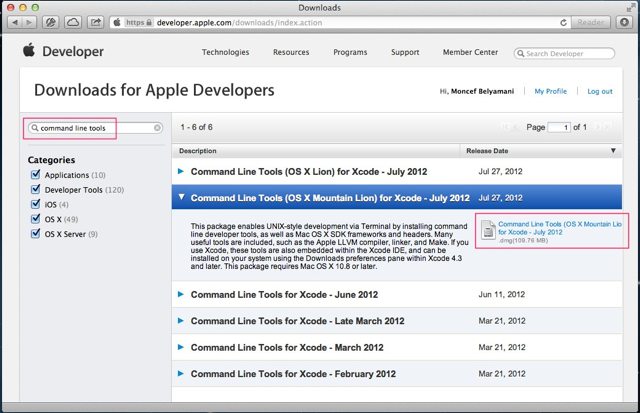640x413 pixels.
Task: Clear the search field with the x icon
Action: (x=157, y=128)
